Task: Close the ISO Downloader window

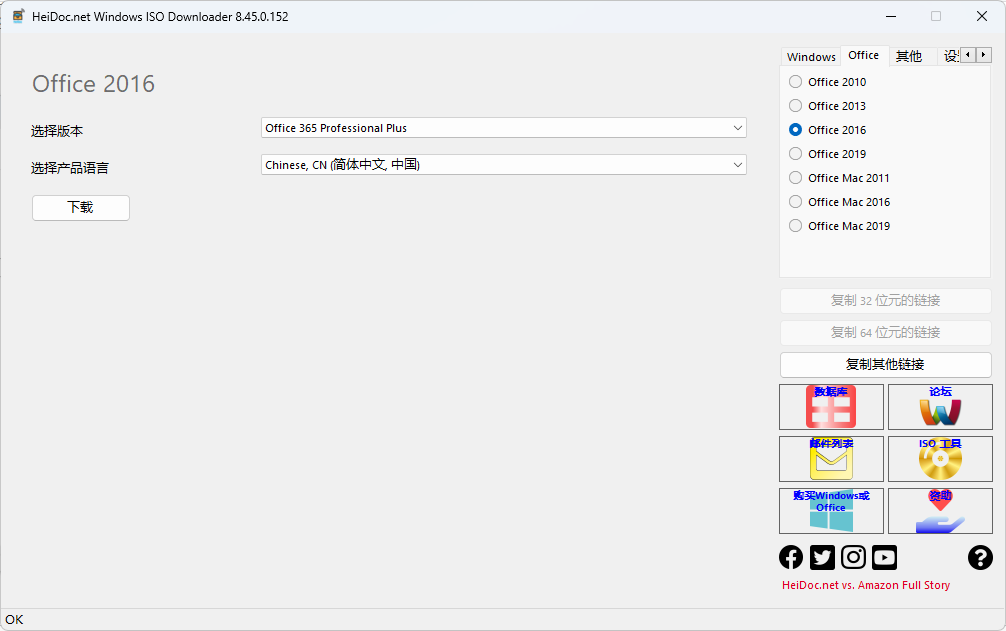Action: coord(982,17)
